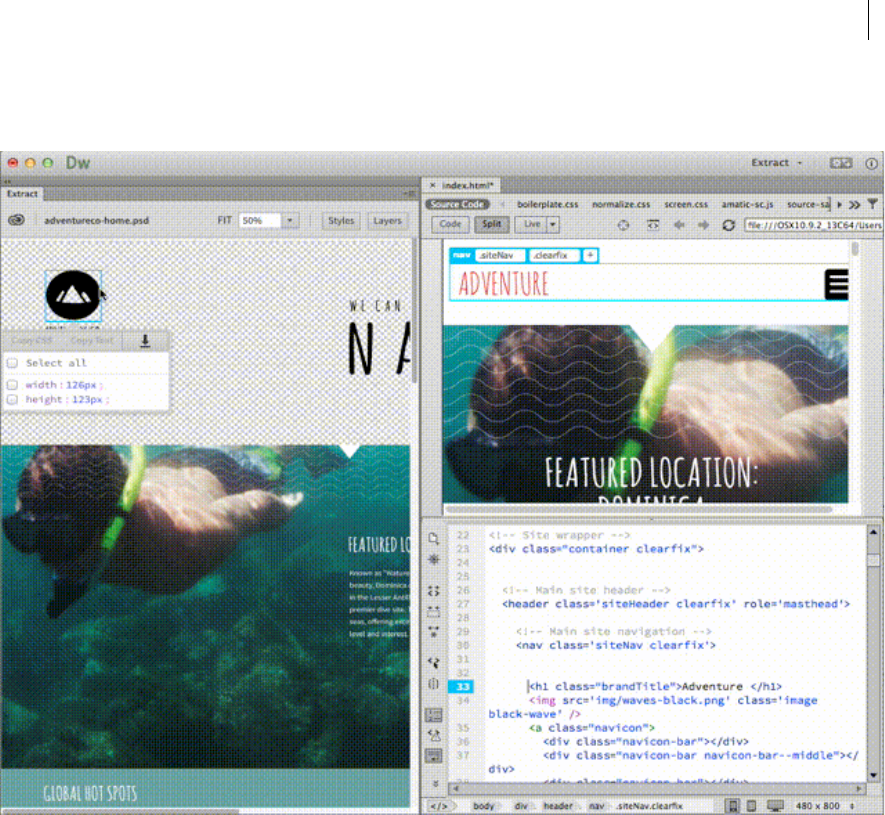Image resolution: width=885 pixels, height=815 pixels.
Task: Go back with left arrow icon
Action: (679, 225)
